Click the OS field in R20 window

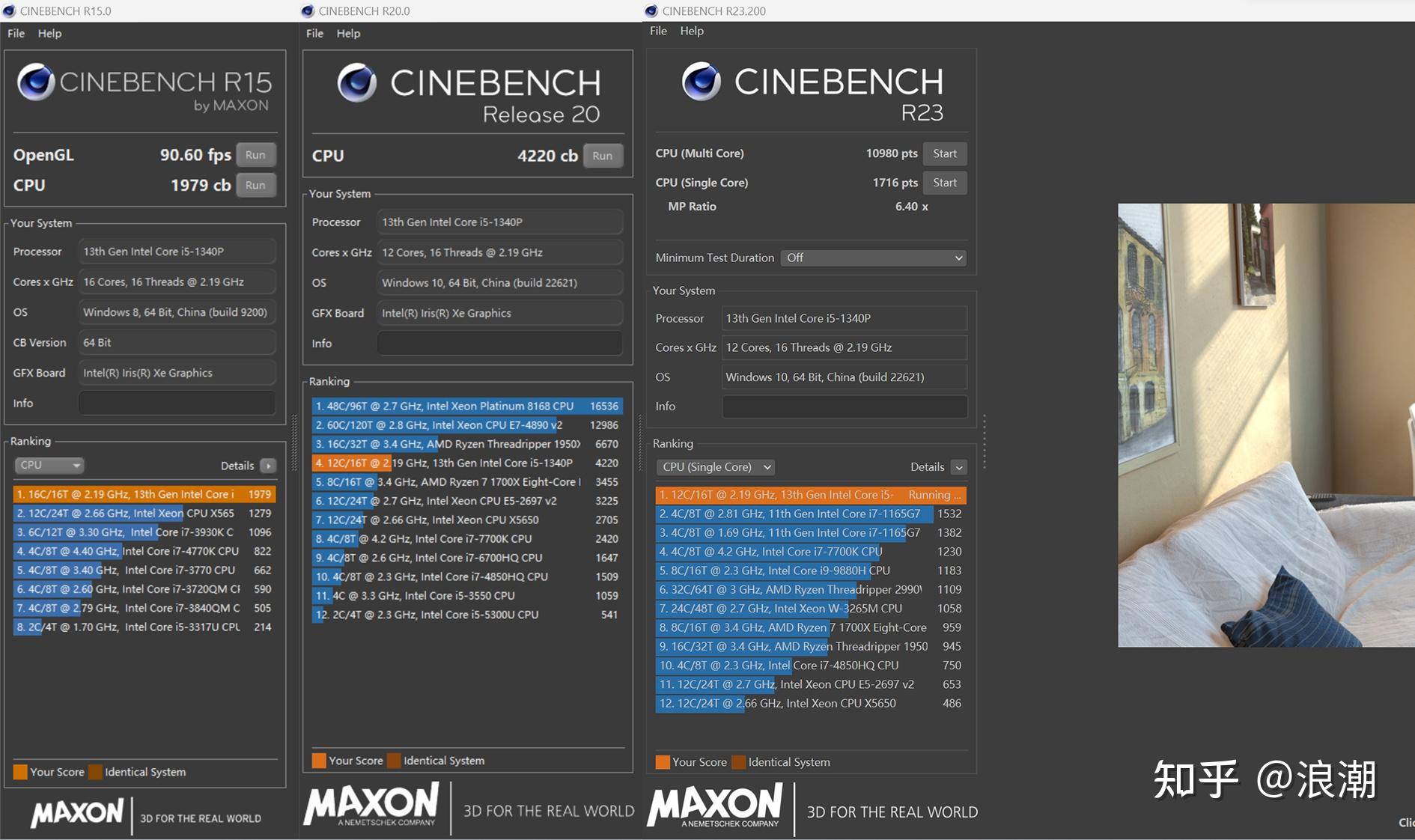(x=500, y=283)
